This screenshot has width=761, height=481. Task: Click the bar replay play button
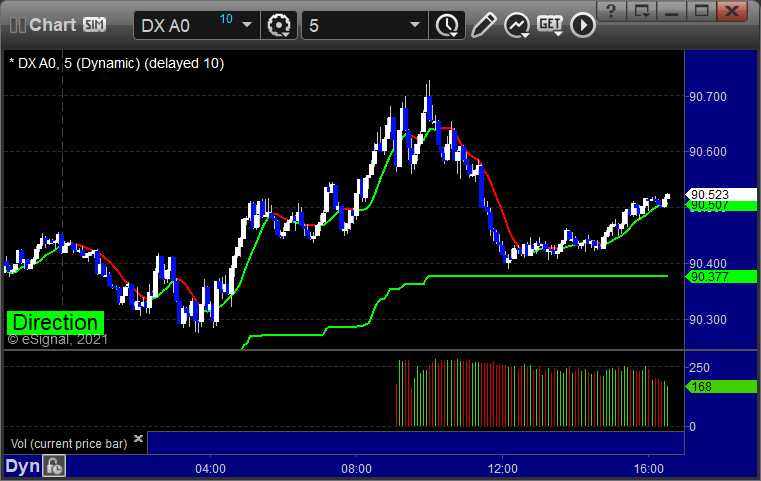point(582,25)
